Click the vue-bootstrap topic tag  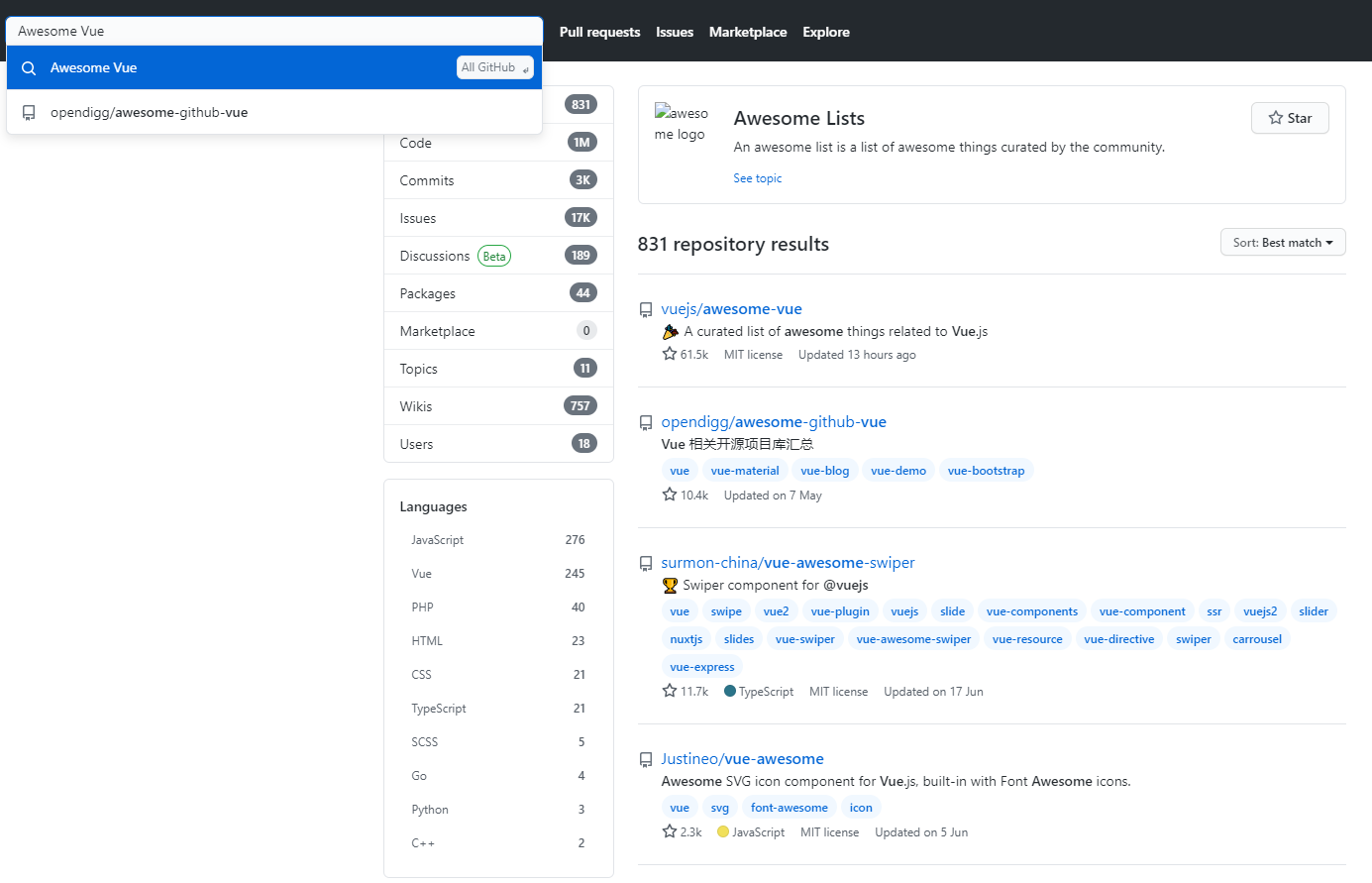(986, 471)
